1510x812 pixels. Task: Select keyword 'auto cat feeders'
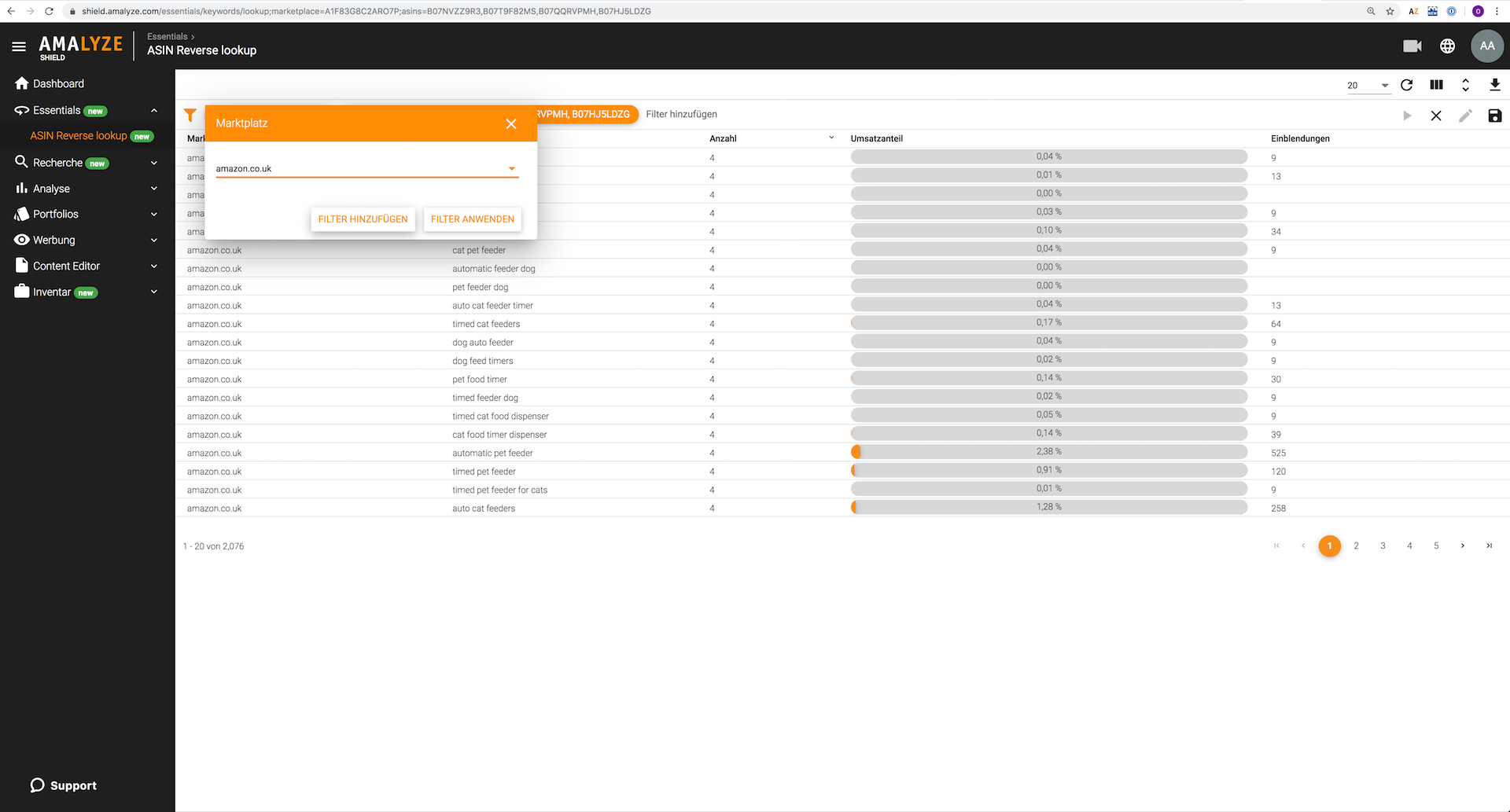(x=484, y=509)
